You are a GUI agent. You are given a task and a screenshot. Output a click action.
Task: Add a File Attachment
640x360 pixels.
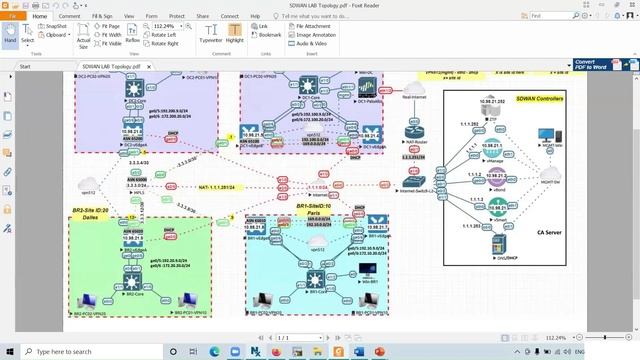[309, 26]
